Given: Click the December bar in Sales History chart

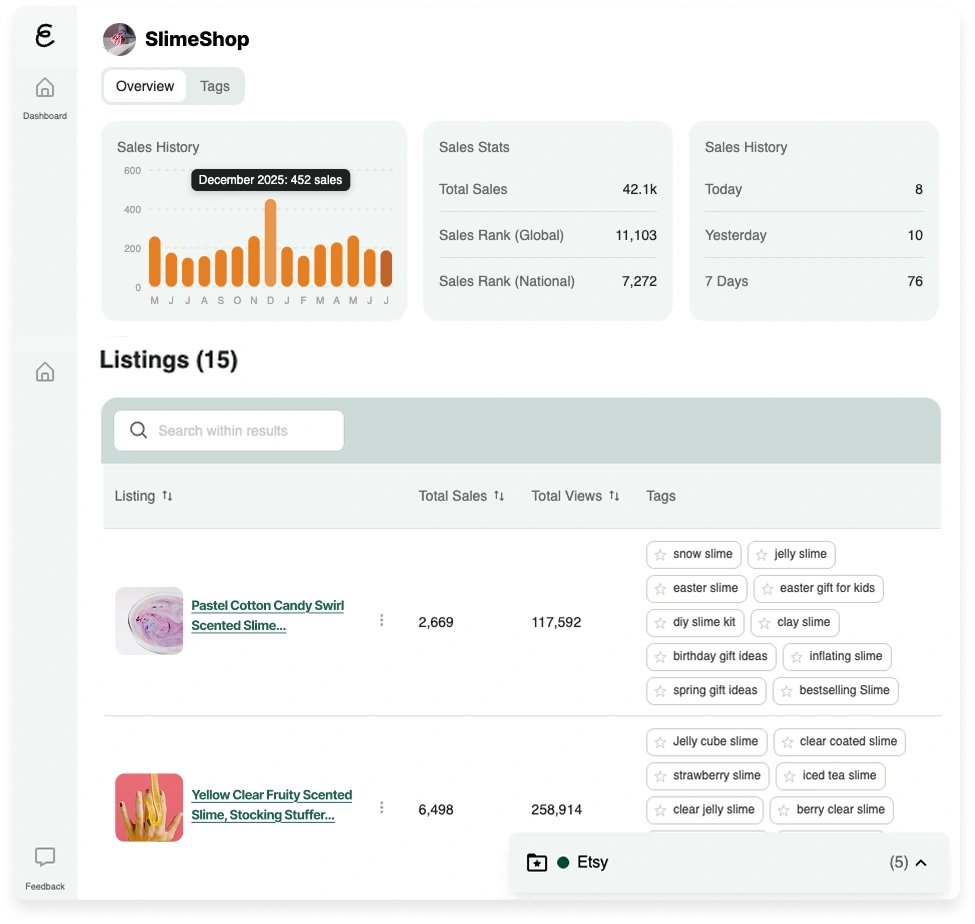Looking at the screenshot, I should [x=270, y=243].
